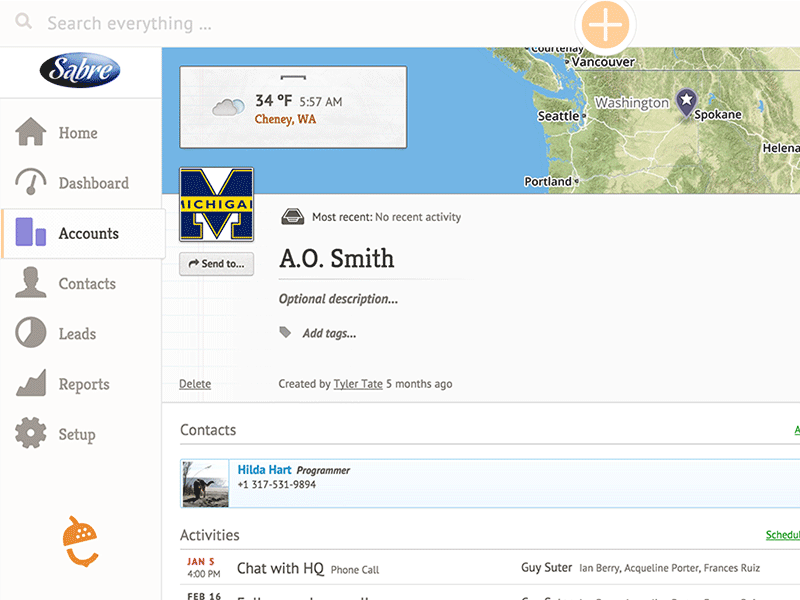Open the Hilda Hart contact link
Screen dimensions: 800x600
tap(264, 470)
